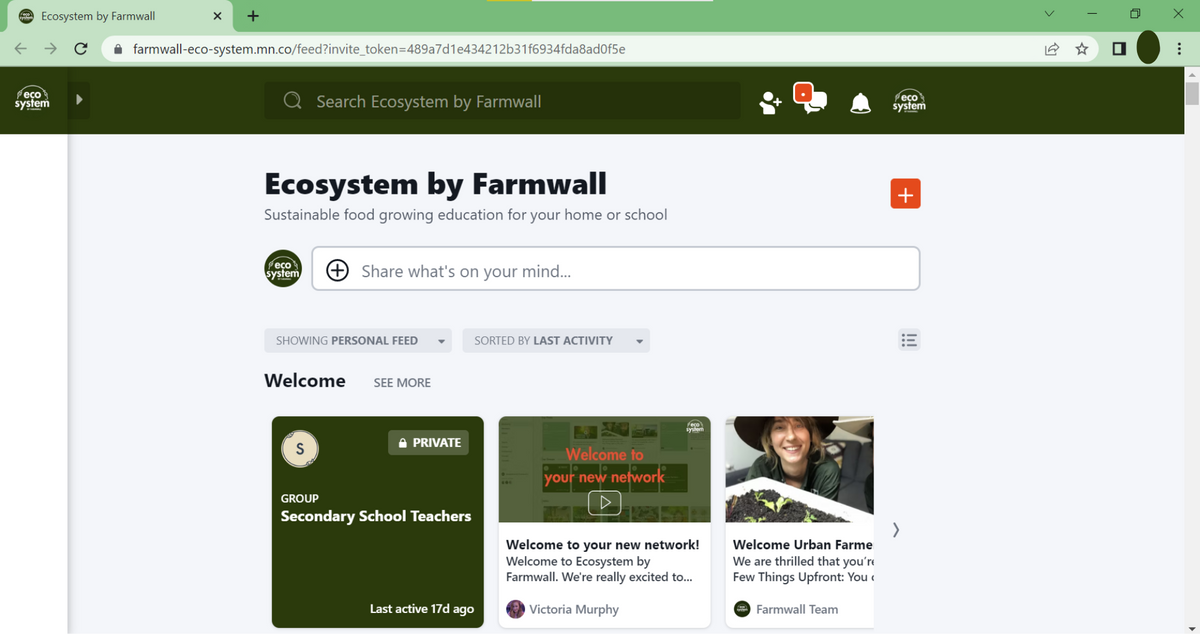Screen dimensions: 1200x634
Task: Click Farmwall Team author name
Action: (797, 609)
